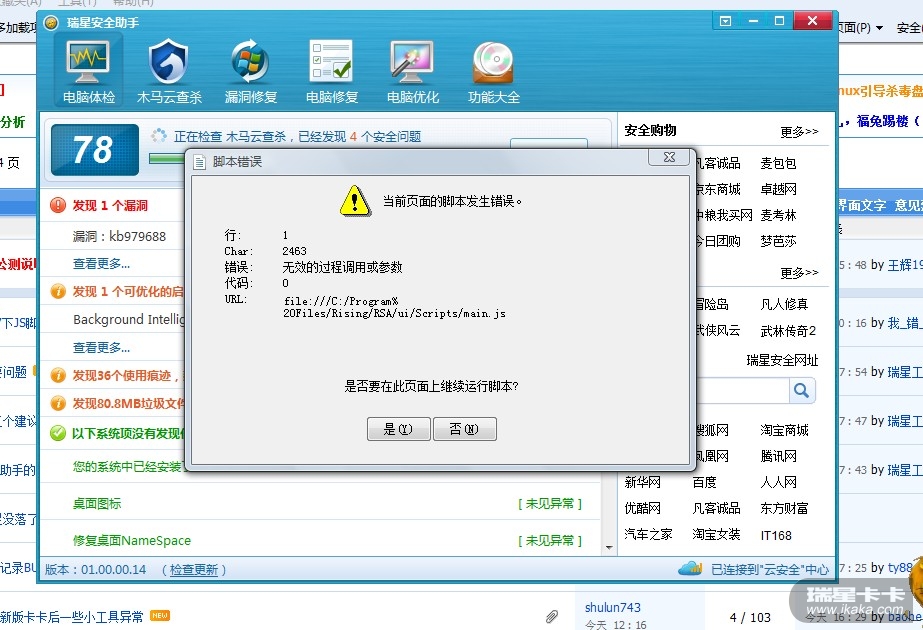This screenshot has height=630, width=923.
Task: Open the 优酷网 link
Action: coord(642,508)
